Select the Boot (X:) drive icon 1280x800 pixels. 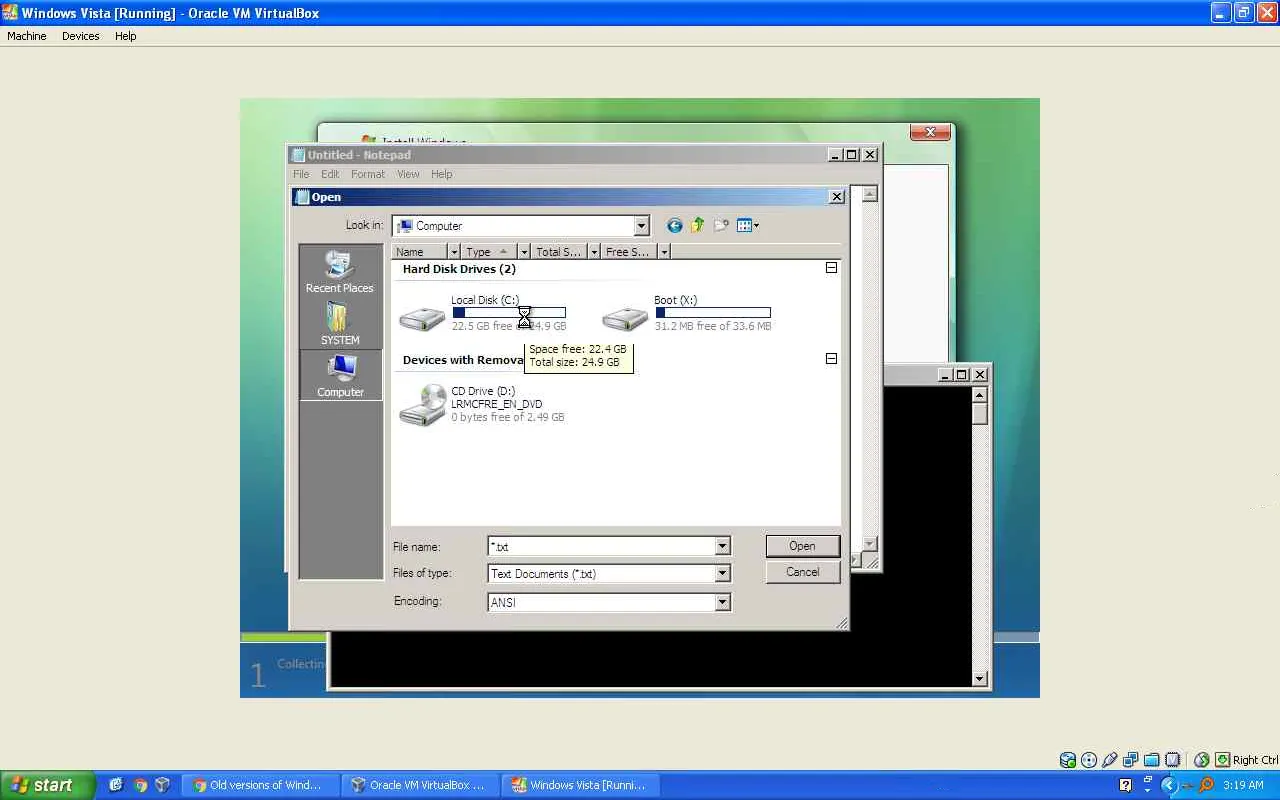pos(625,318)
